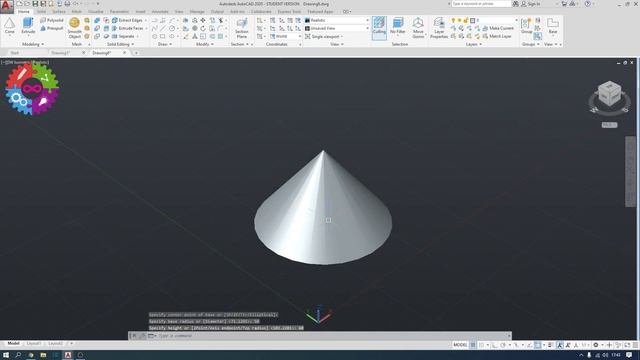Click into the command line input
Screen dimensions: 640x360
pyautogui.click(x=333, y=336)
